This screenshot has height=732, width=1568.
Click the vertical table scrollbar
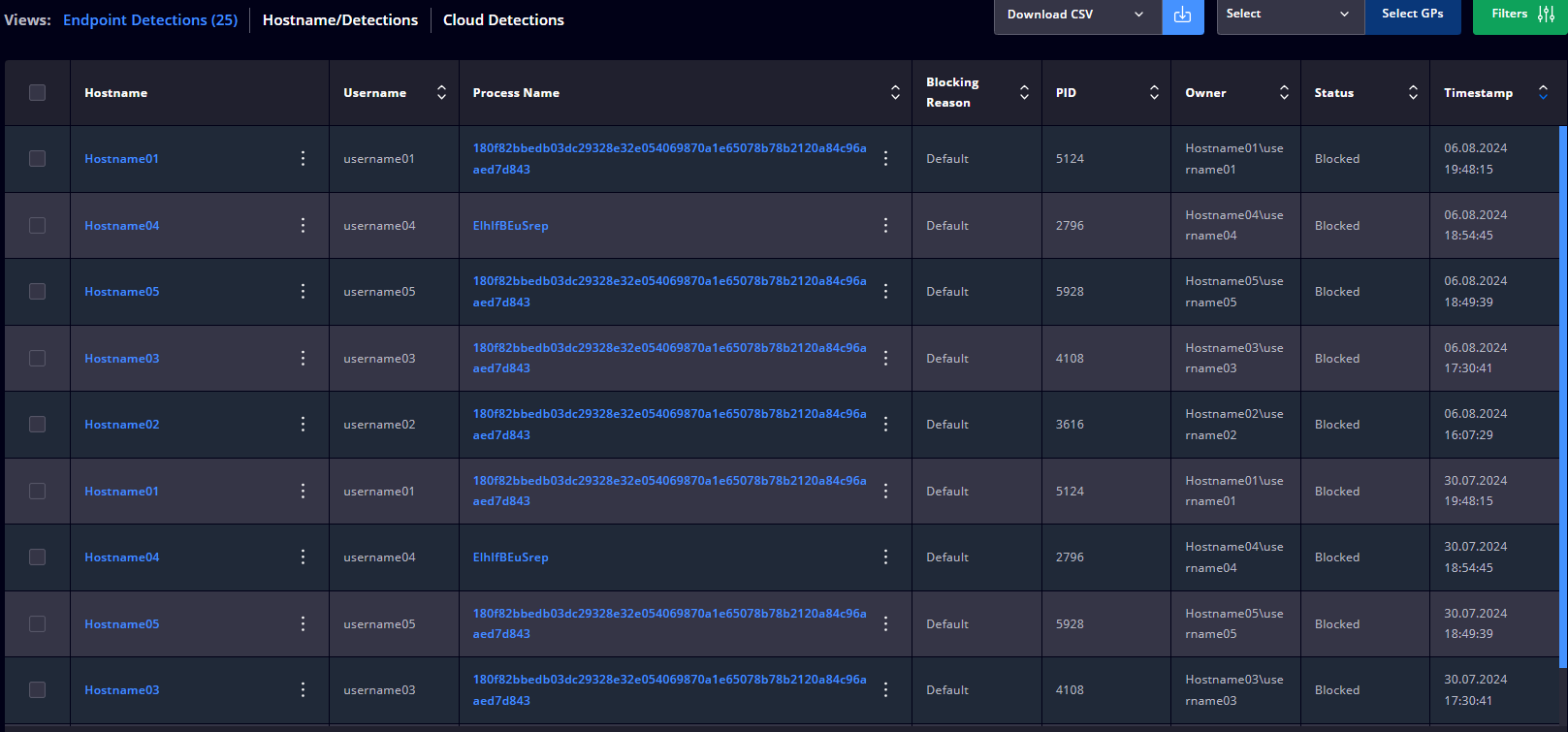click(x=1563, y=397)
